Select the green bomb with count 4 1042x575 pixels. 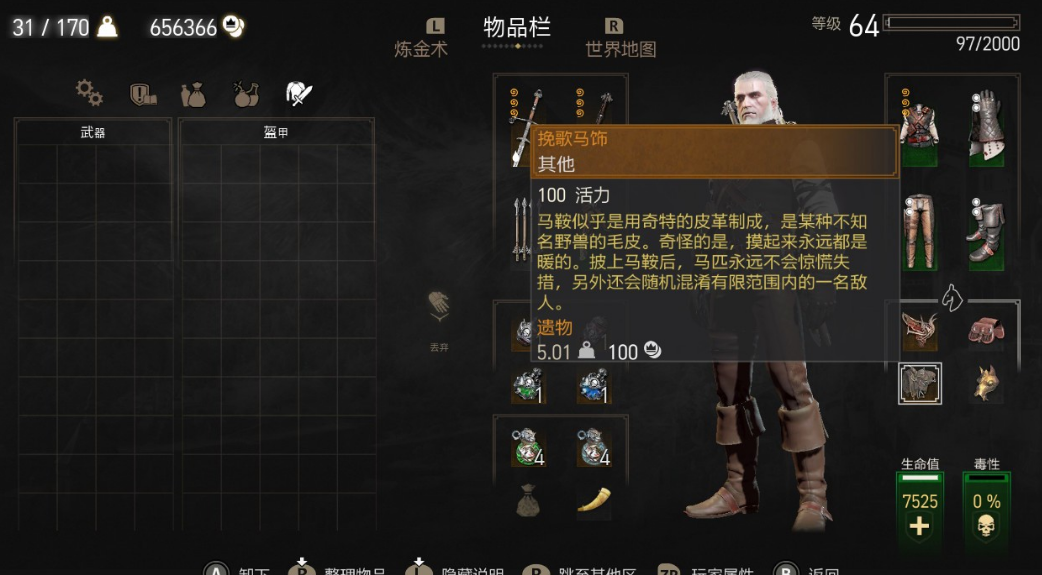529,447
